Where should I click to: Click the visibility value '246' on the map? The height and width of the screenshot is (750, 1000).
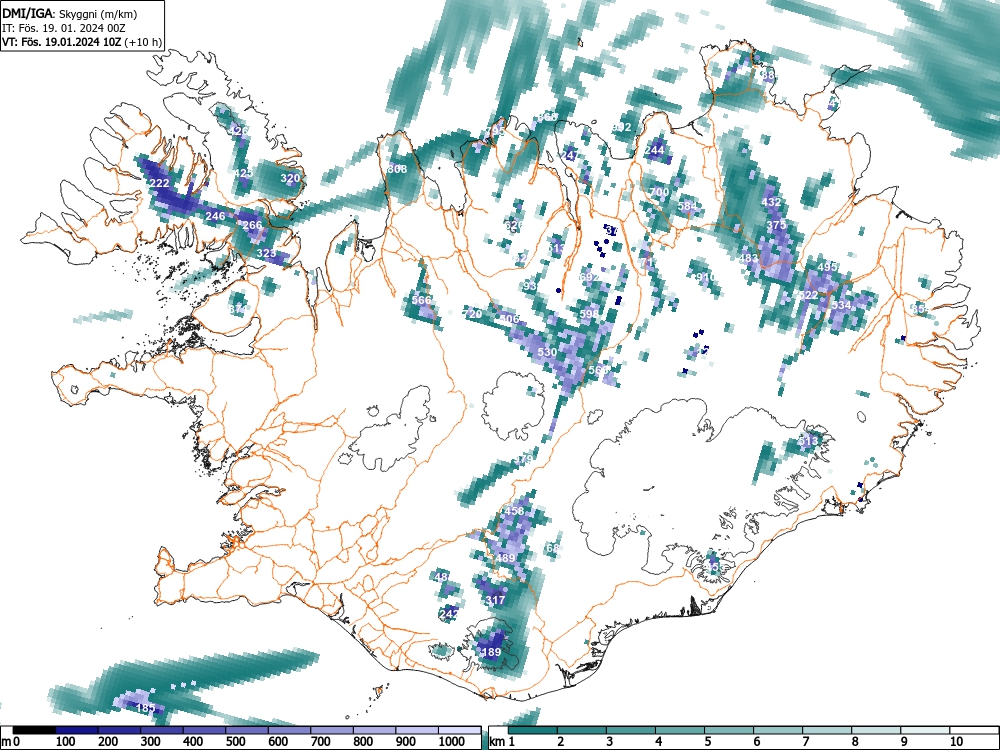216,216
